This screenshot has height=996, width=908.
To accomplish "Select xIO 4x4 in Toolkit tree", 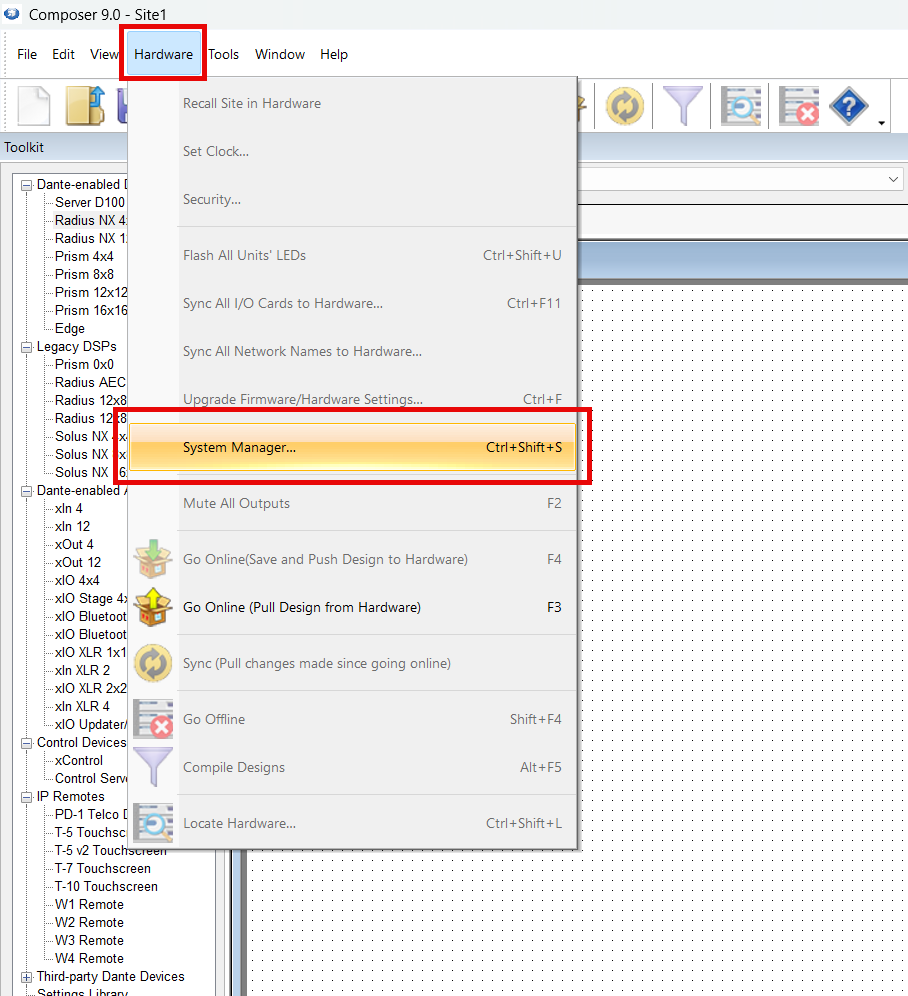I will click(77, 581).
